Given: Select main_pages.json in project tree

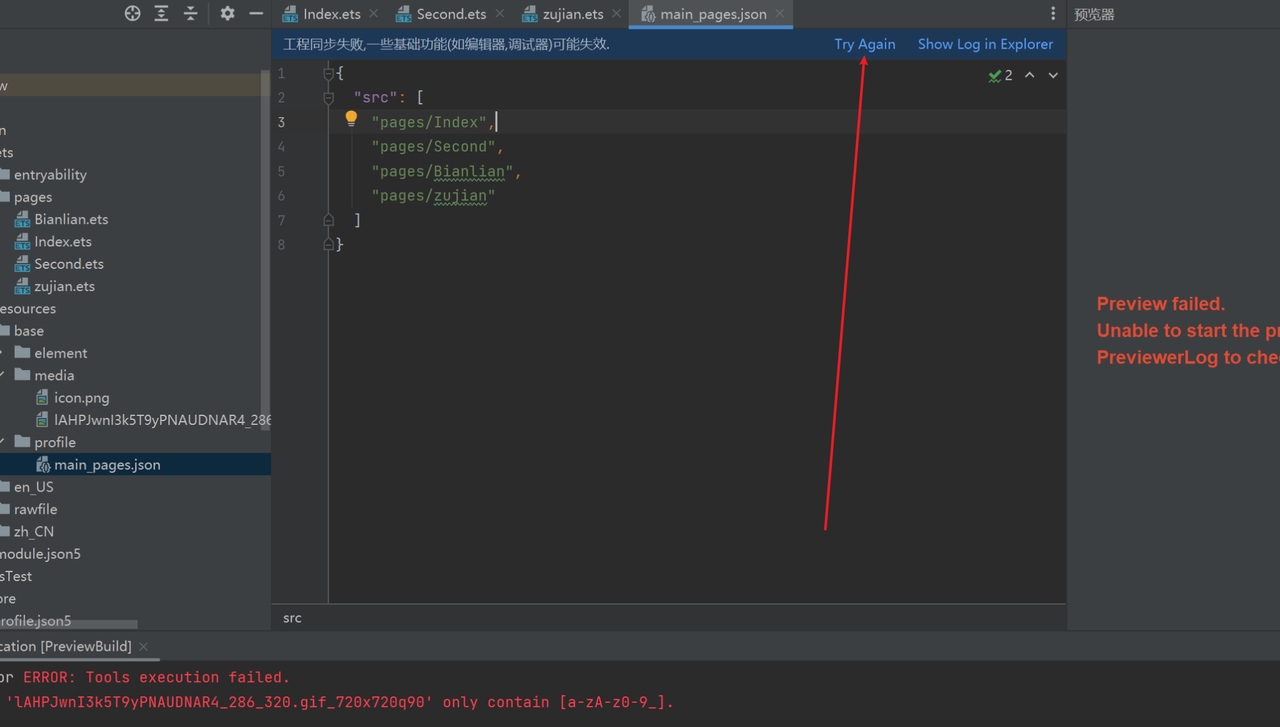Looking at the screenshot, I should pos(106,464).
